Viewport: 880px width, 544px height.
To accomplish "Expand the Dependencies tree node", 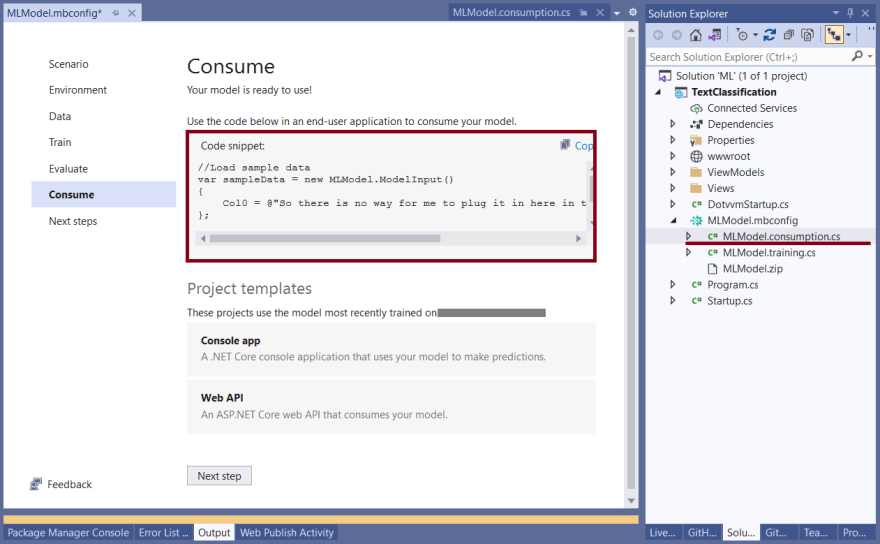I will pyautogui.click(x=673, y=124).
